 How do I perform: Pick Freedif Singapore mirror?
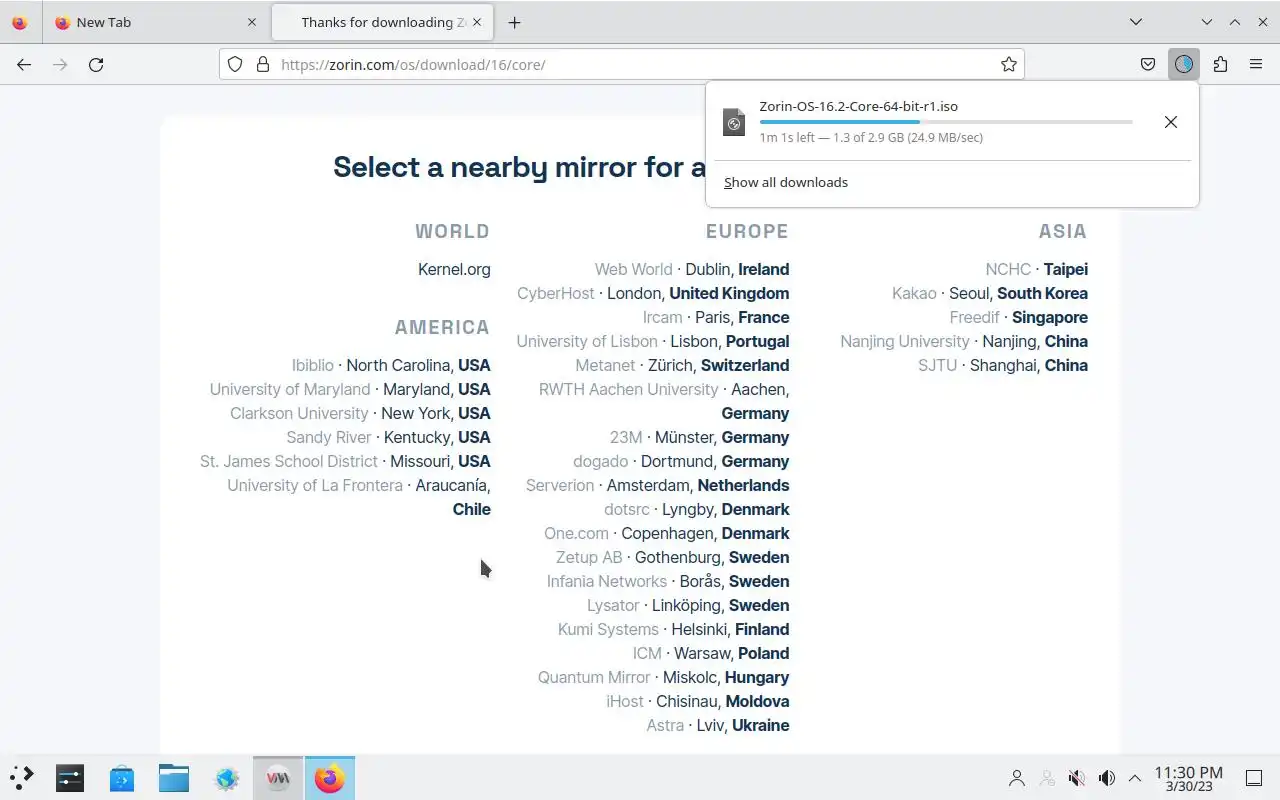coord(1019,317)
